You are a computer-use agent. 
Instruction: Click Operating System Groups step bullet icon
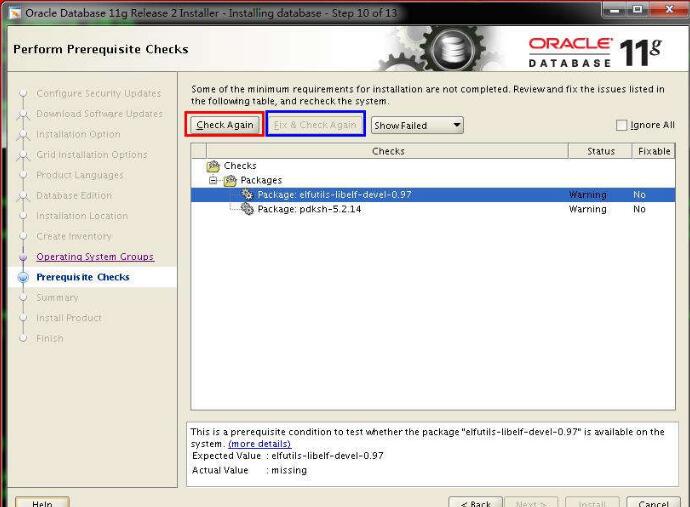(23, 257)
